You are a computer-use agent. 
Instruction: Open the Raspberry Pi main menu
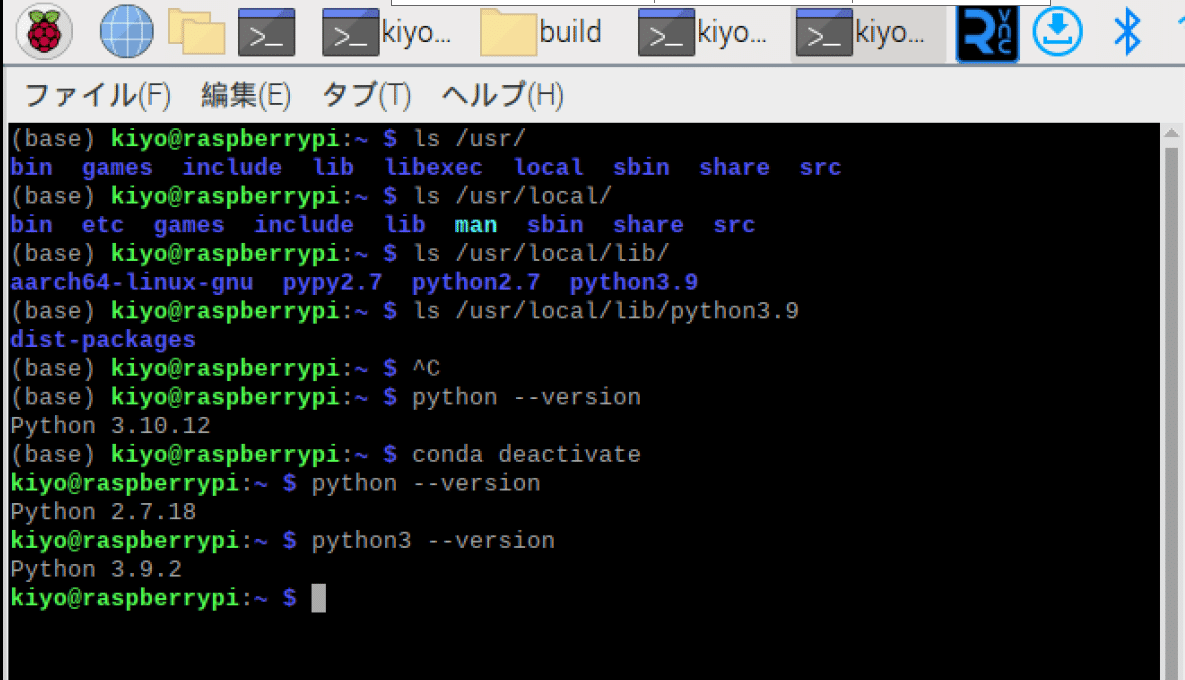pos(45,32)
